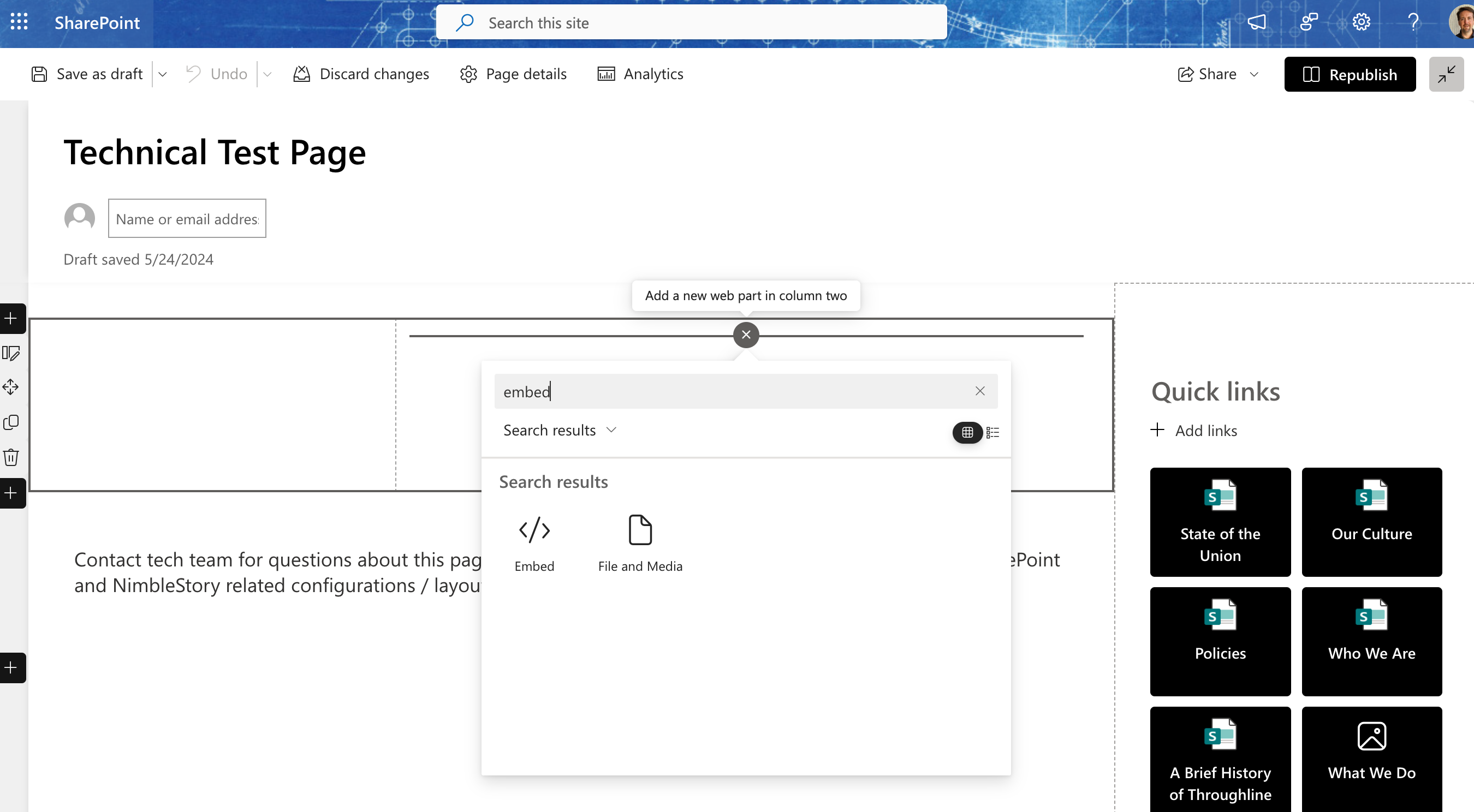Image resolution: width=1474 pixels, height=812 pixels.
Task: Click the Quick links heading
Action: coord(1215,392)
